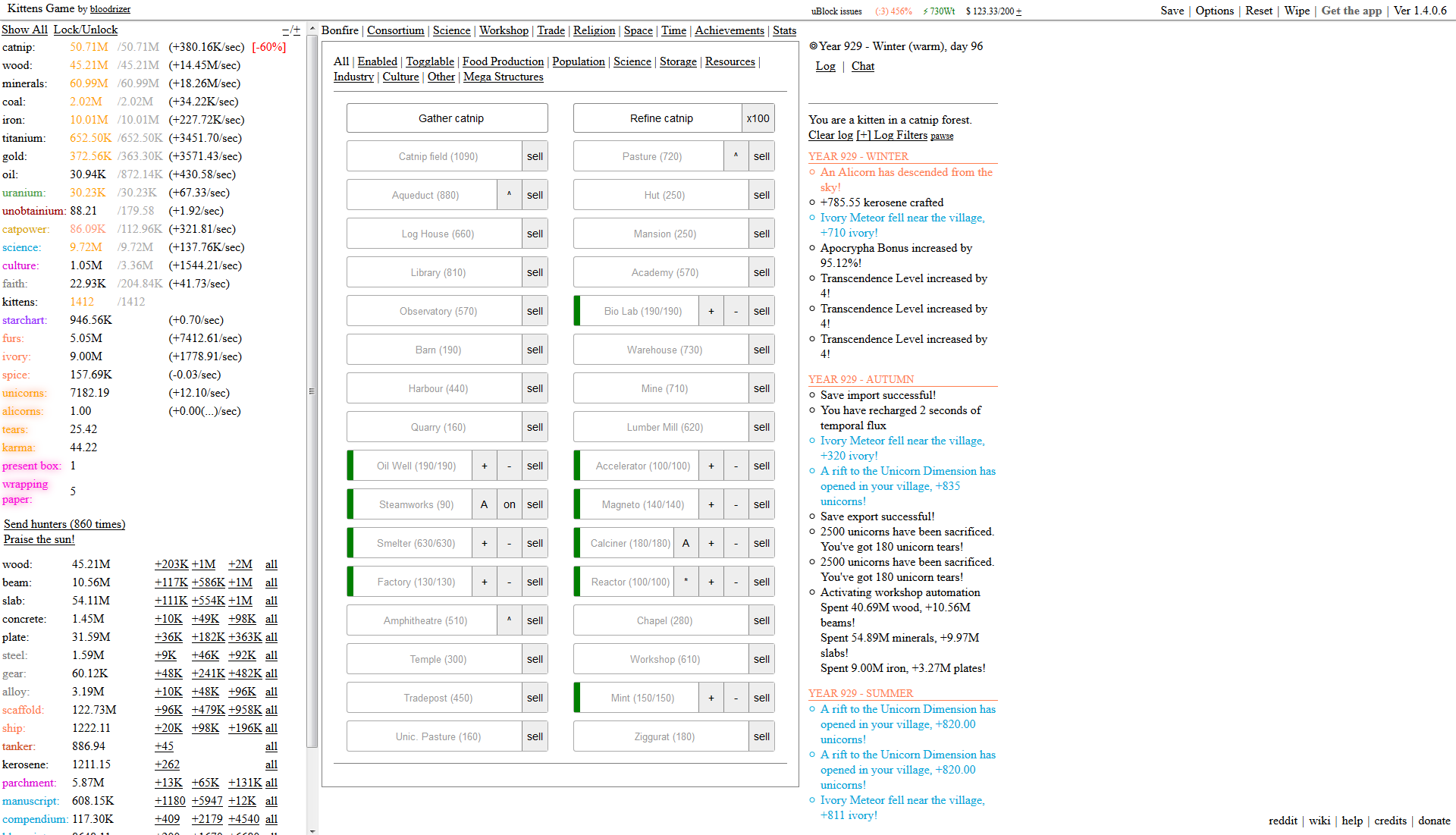Switch to the Religion tab
This screenshot has height=835, width=1456.
point(594,30)
